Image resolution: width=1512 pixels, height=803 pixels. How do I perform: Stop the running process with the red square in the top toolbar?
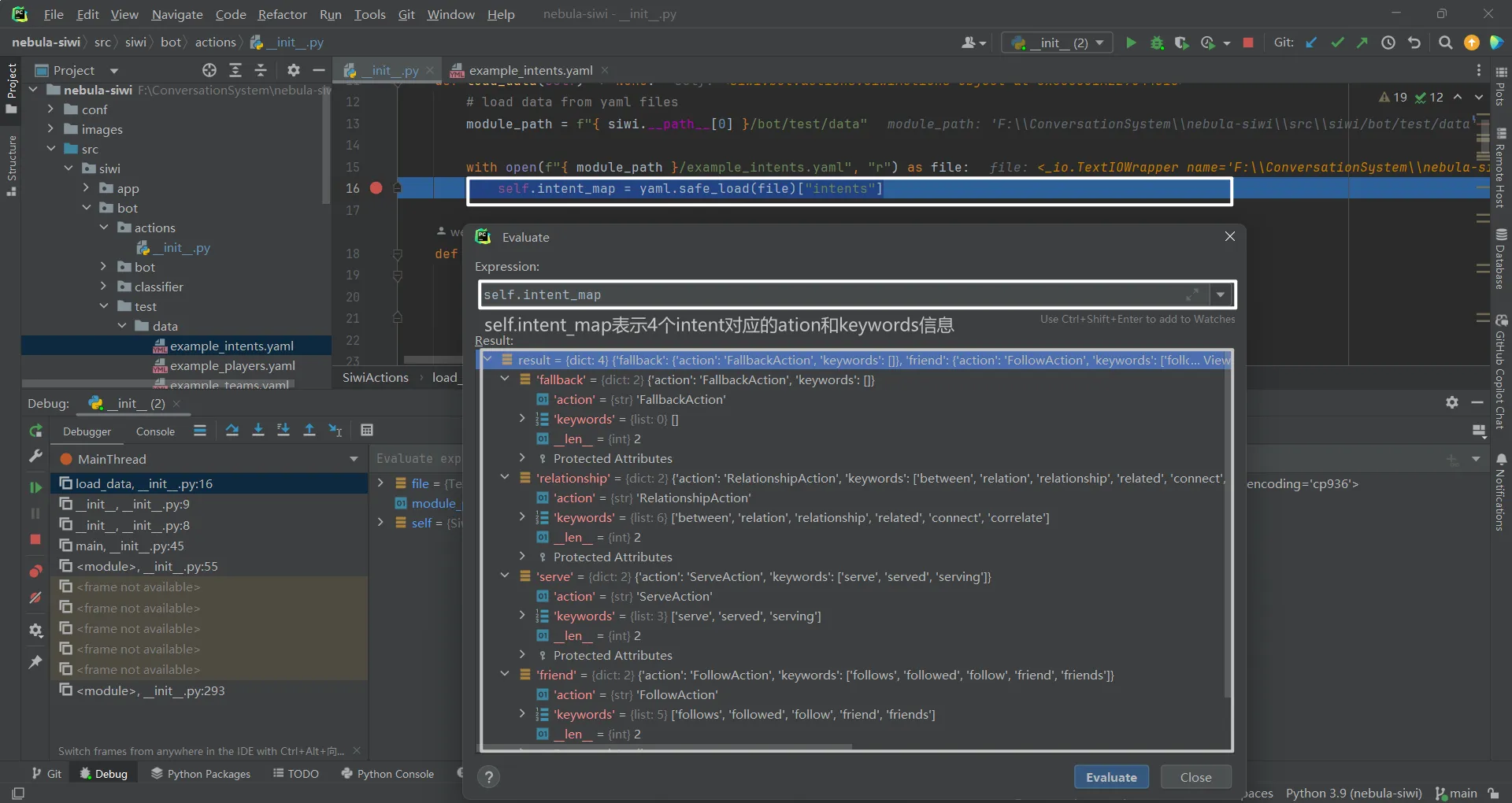pyautogui.click(x=1248, y=43)
